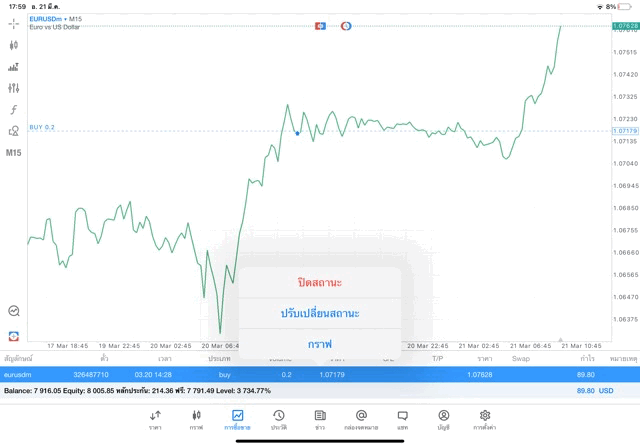Switch to the ราคา quotes tab
Viewport: 640px width, 447px height.
[155, 420]
